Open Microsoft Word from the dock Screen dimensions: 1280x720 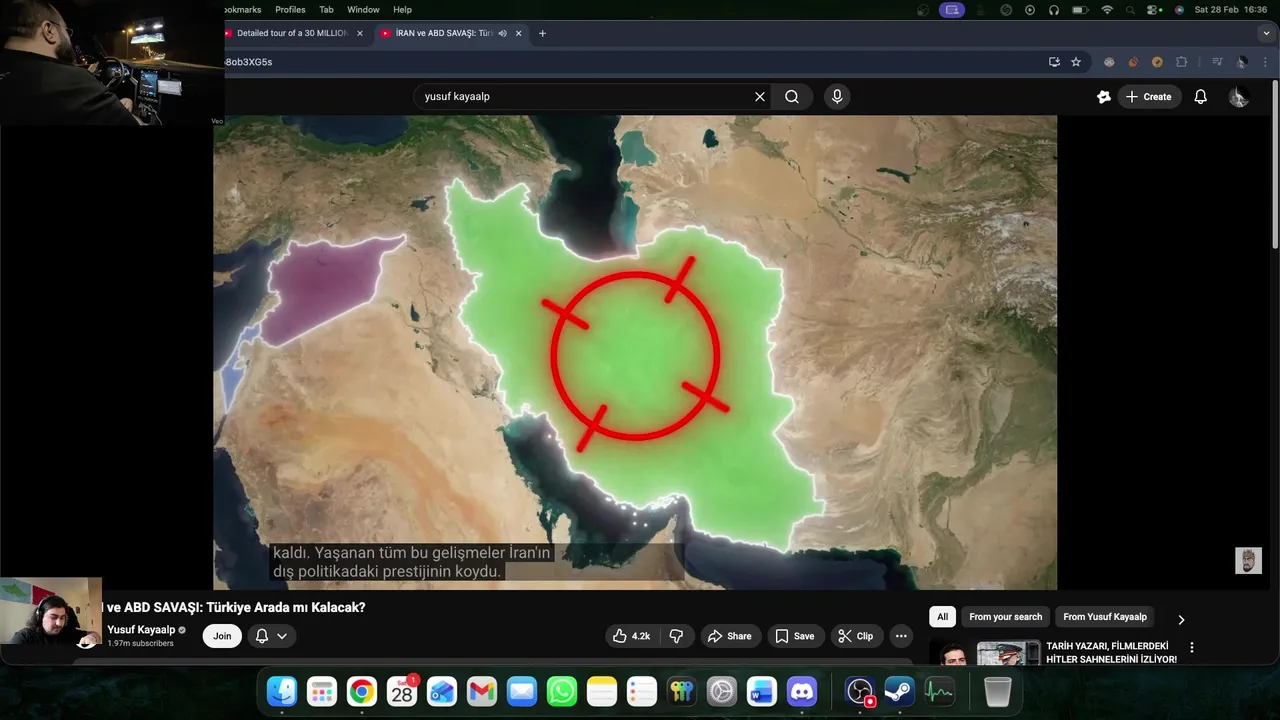click(762, 691)
